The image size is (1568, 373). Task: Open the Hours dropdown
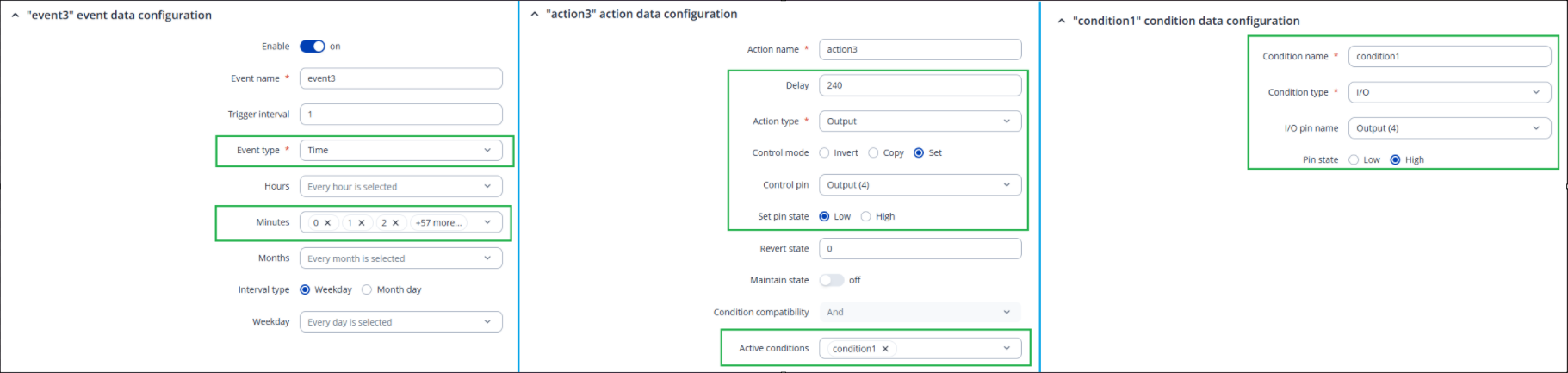(x=400, y=187)
